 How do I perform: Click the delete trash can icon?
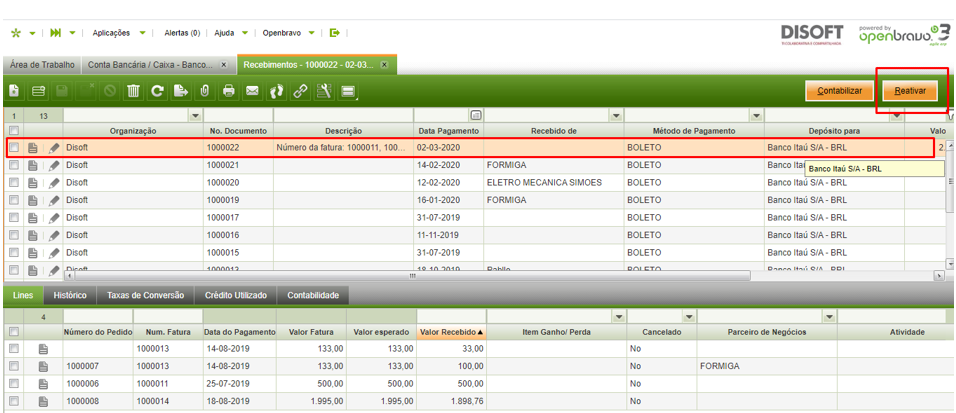point(133,91)
